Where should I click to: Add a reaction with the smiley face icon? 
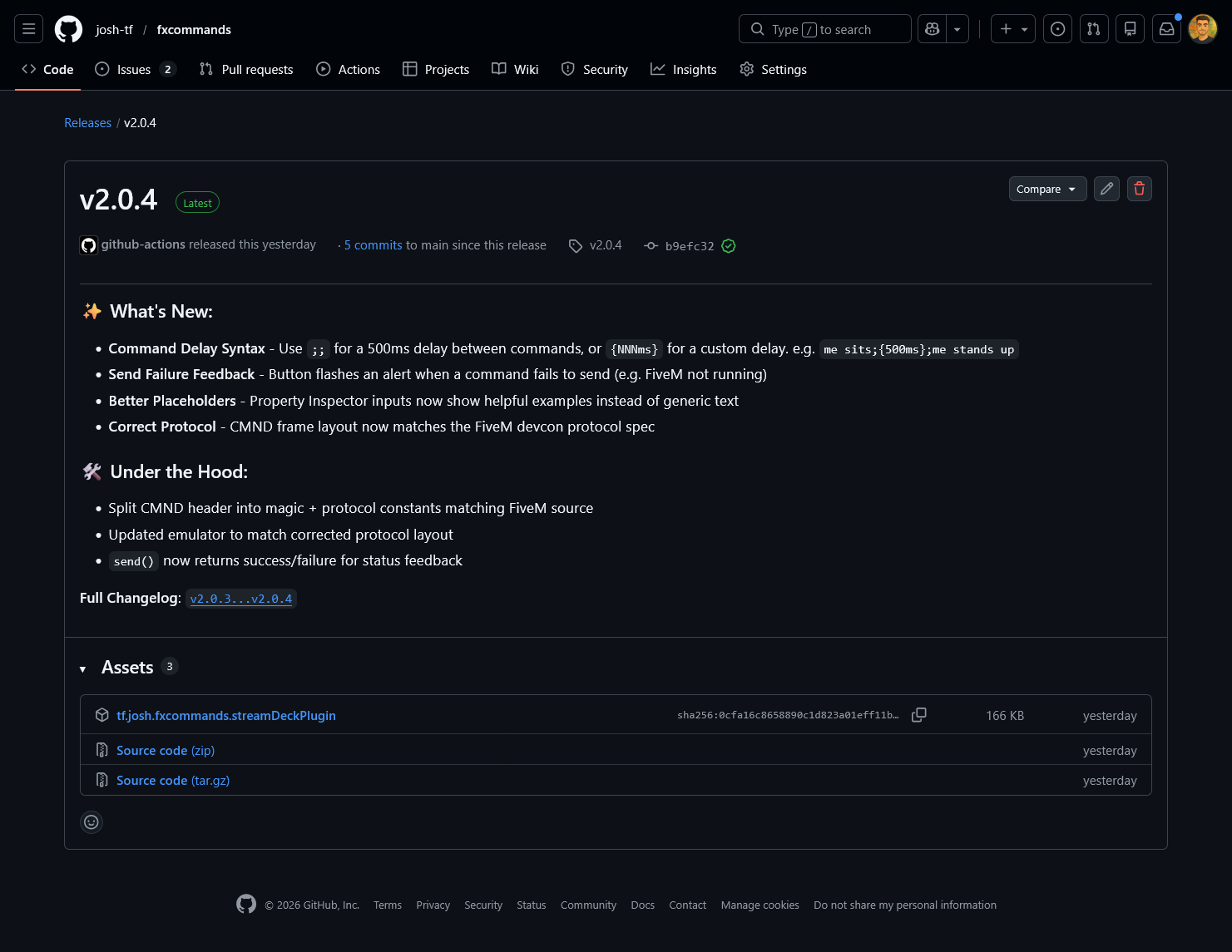(x=92, y=821)
